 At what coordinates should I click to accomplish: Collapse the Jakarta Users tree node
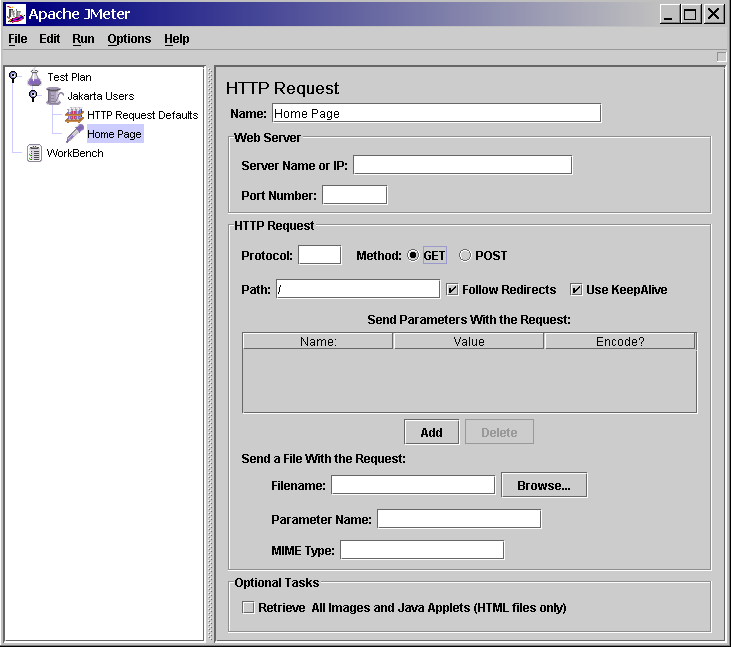coord(33,96)
